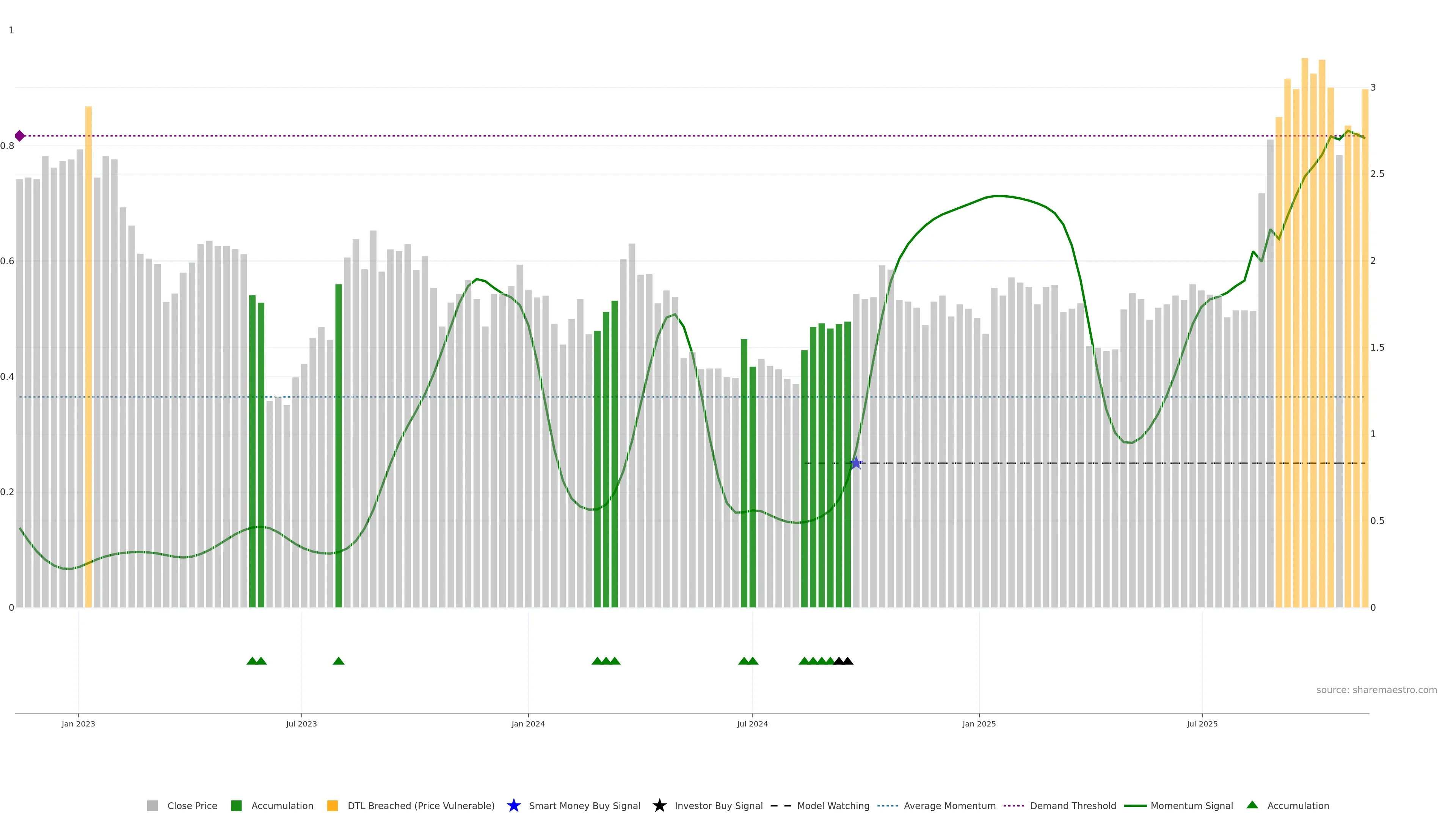Image resolution: width=1456 pixels, height=819 pixels.
Task: Click the Jul 2025 axis label
Action: coord(1202,724)
